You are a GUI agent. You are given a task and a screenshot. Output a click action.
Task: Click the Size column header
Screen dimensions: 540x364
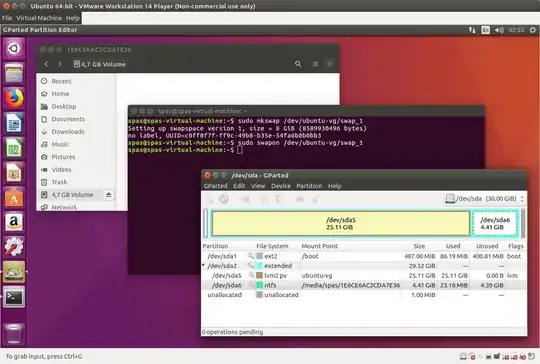[x=419, y=246]
